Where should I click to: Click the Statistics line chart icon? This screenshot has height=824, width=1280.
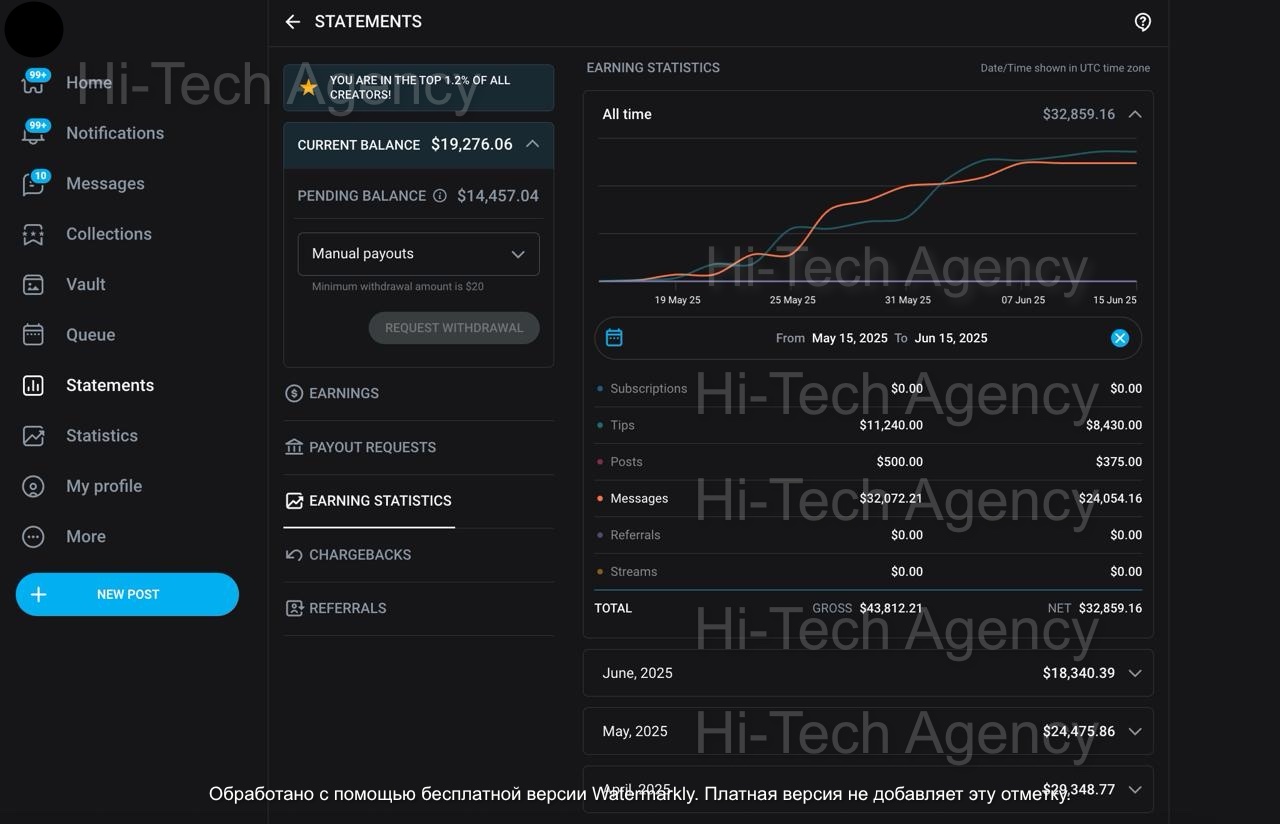(33, 436)
